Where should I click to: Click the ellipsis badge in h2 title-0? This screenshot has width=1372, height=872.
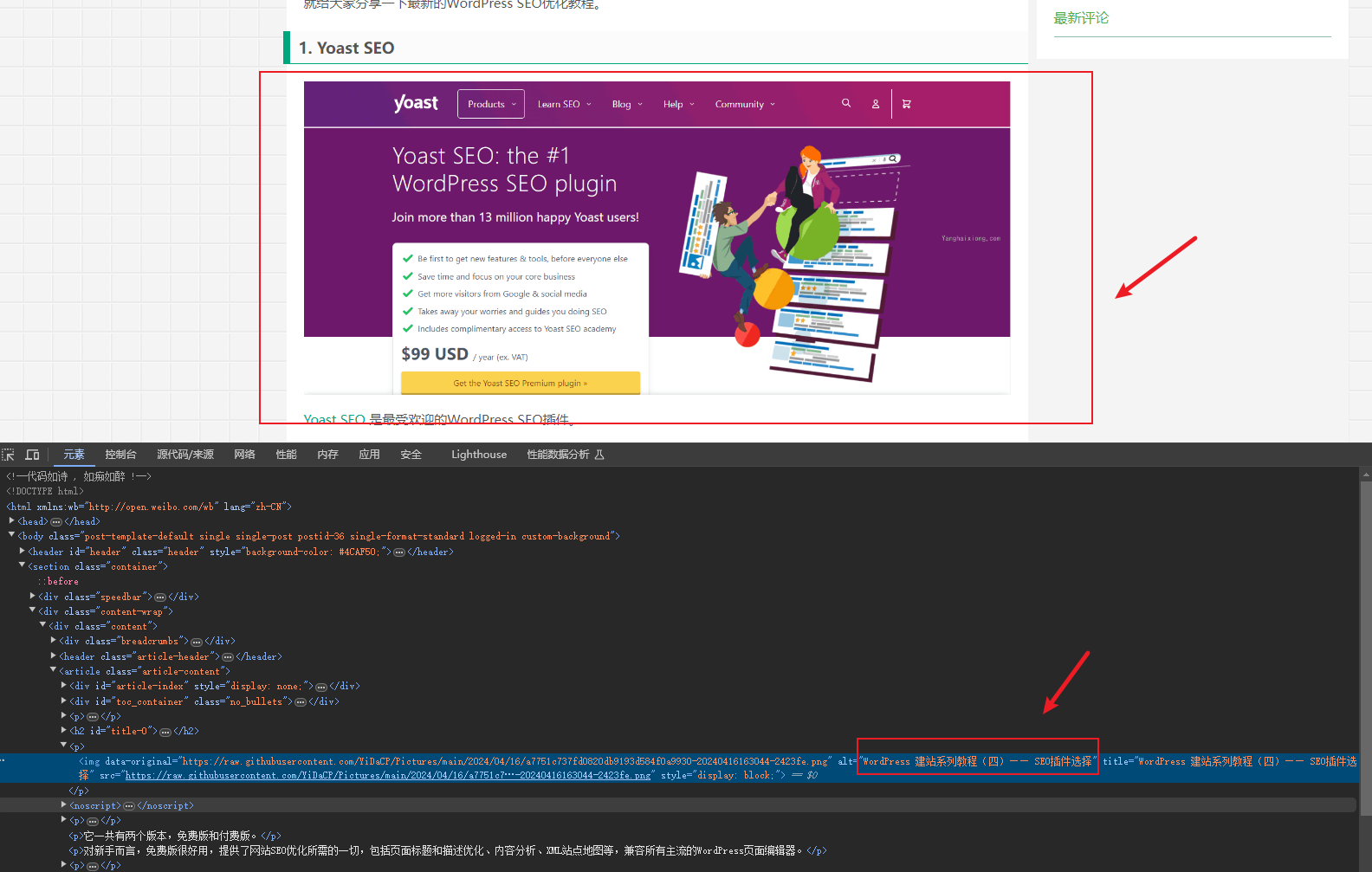pyautogui.click(x=165, y=732)
